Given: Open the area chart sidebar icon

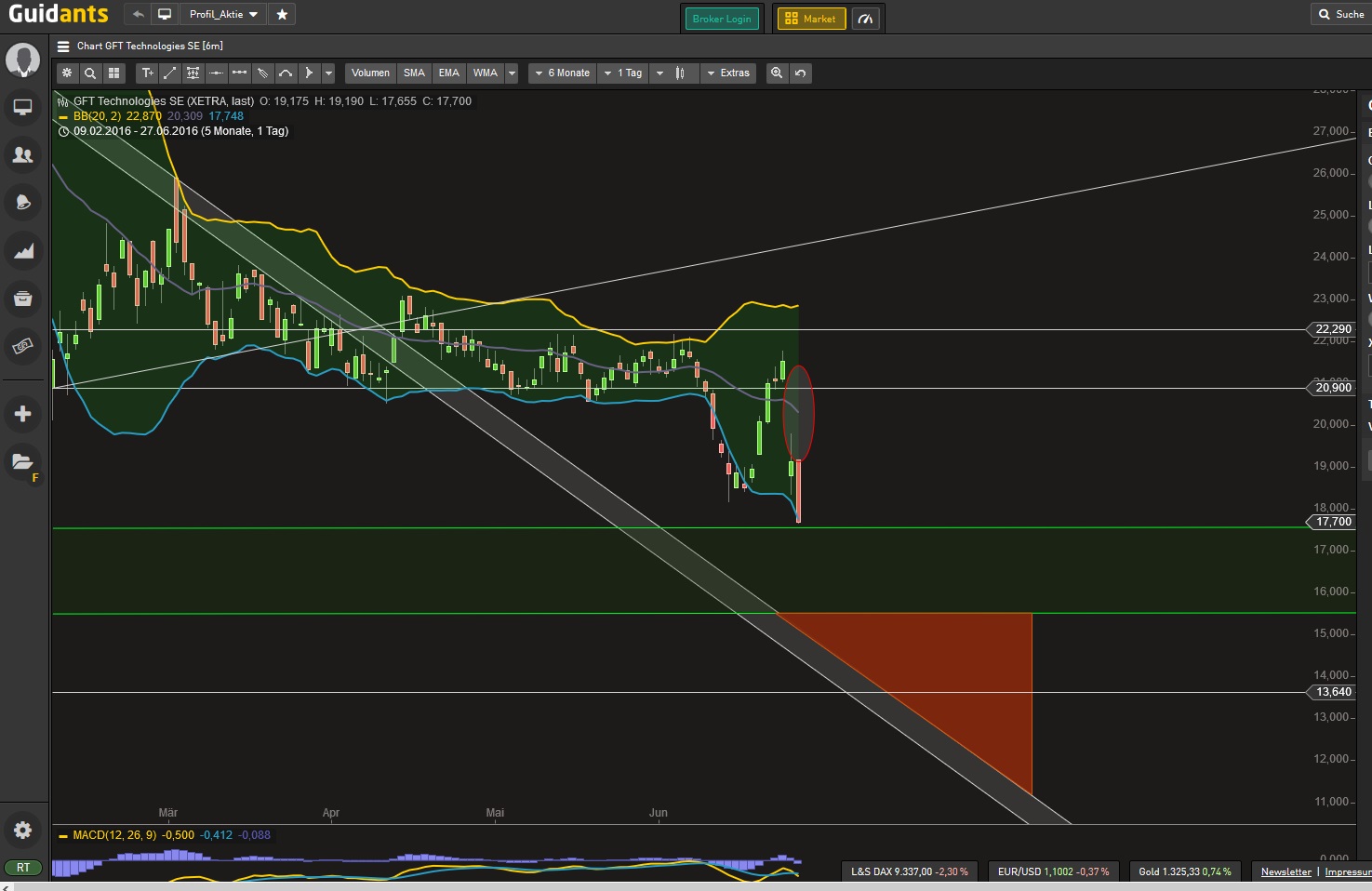Looking at the screenshot, I should coord(23,251).
